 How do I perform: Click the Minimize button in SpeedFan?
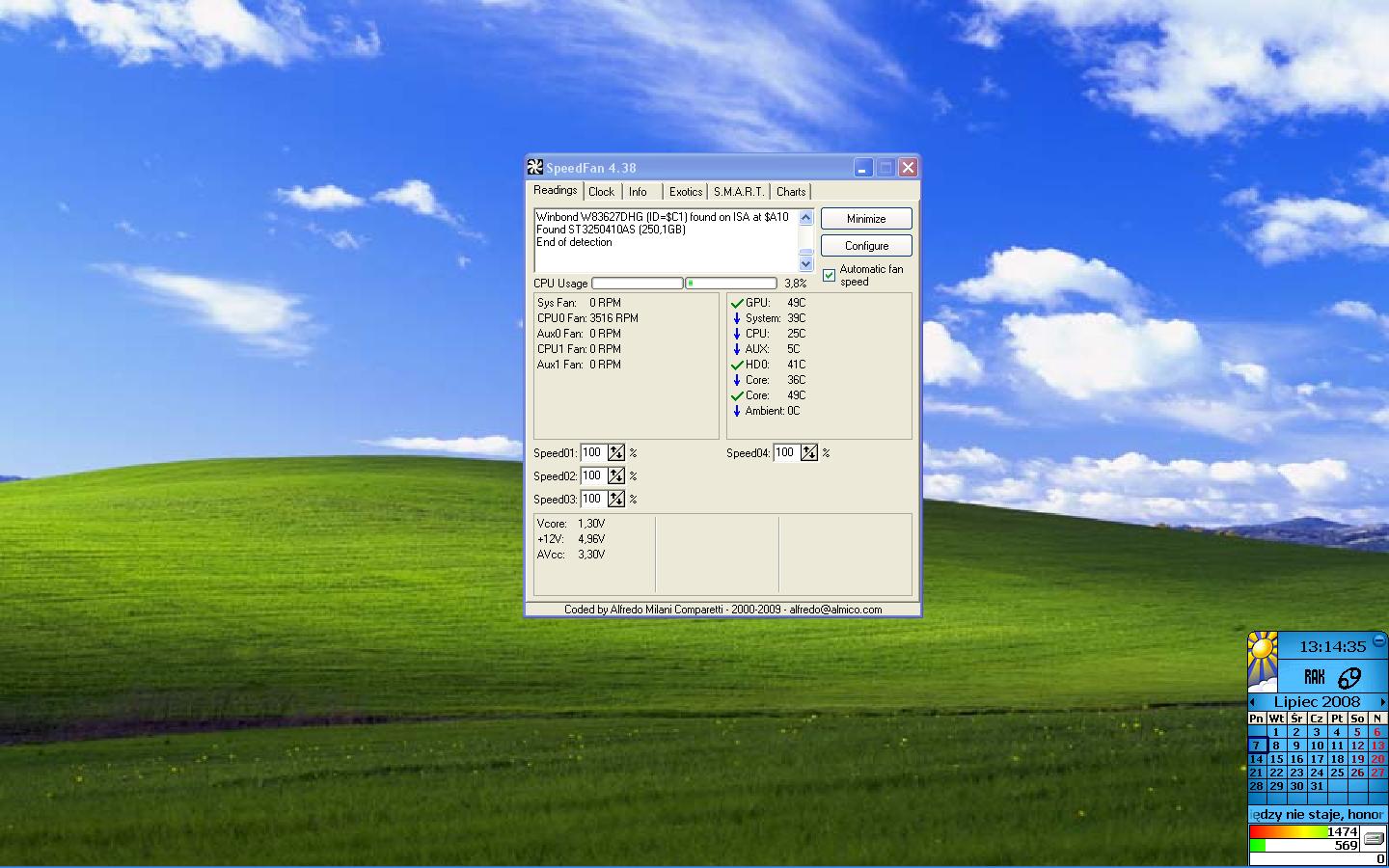tap(866, 219)
